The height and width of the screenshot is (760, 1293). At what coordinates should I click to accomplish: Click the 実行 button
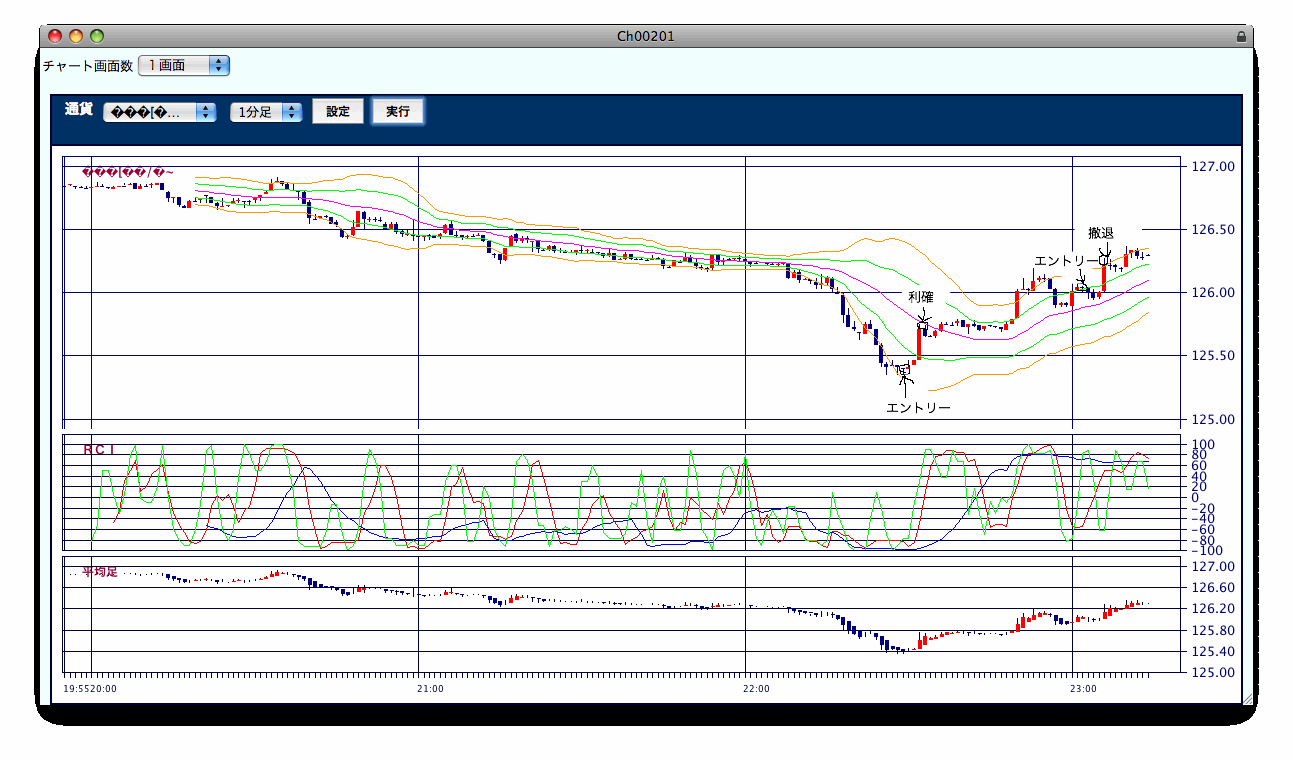point(398,111)
